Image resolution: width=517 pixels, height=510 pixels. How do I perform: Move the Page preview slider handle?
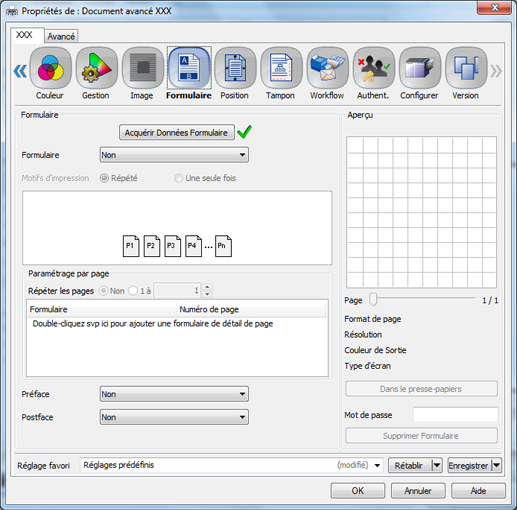373,299
